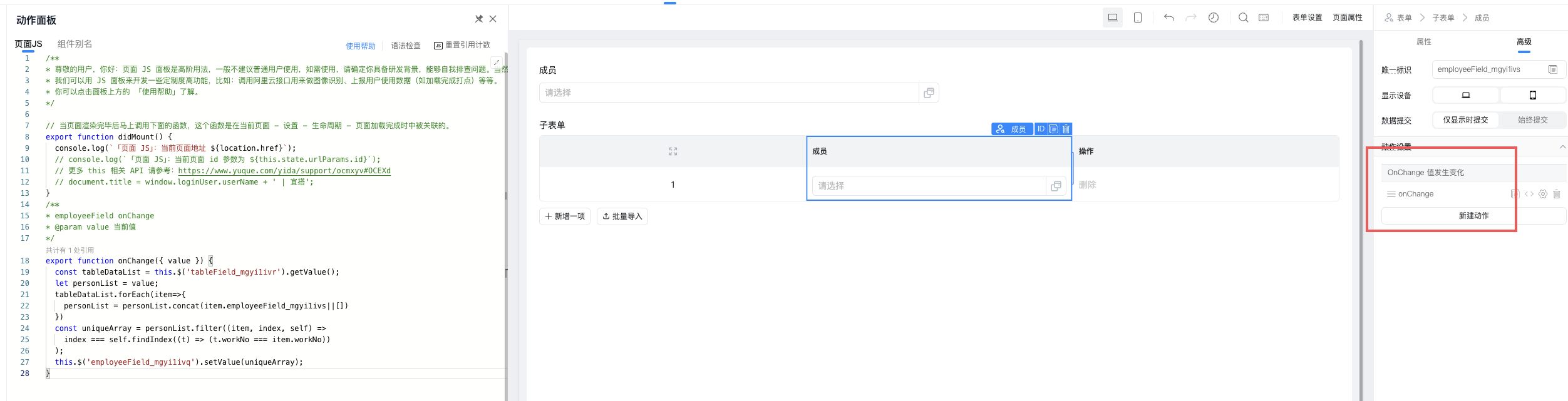Delete the selected 成员 component via trash icon
Screen dimensions: 1568x401
click(x=1066, y=129)
